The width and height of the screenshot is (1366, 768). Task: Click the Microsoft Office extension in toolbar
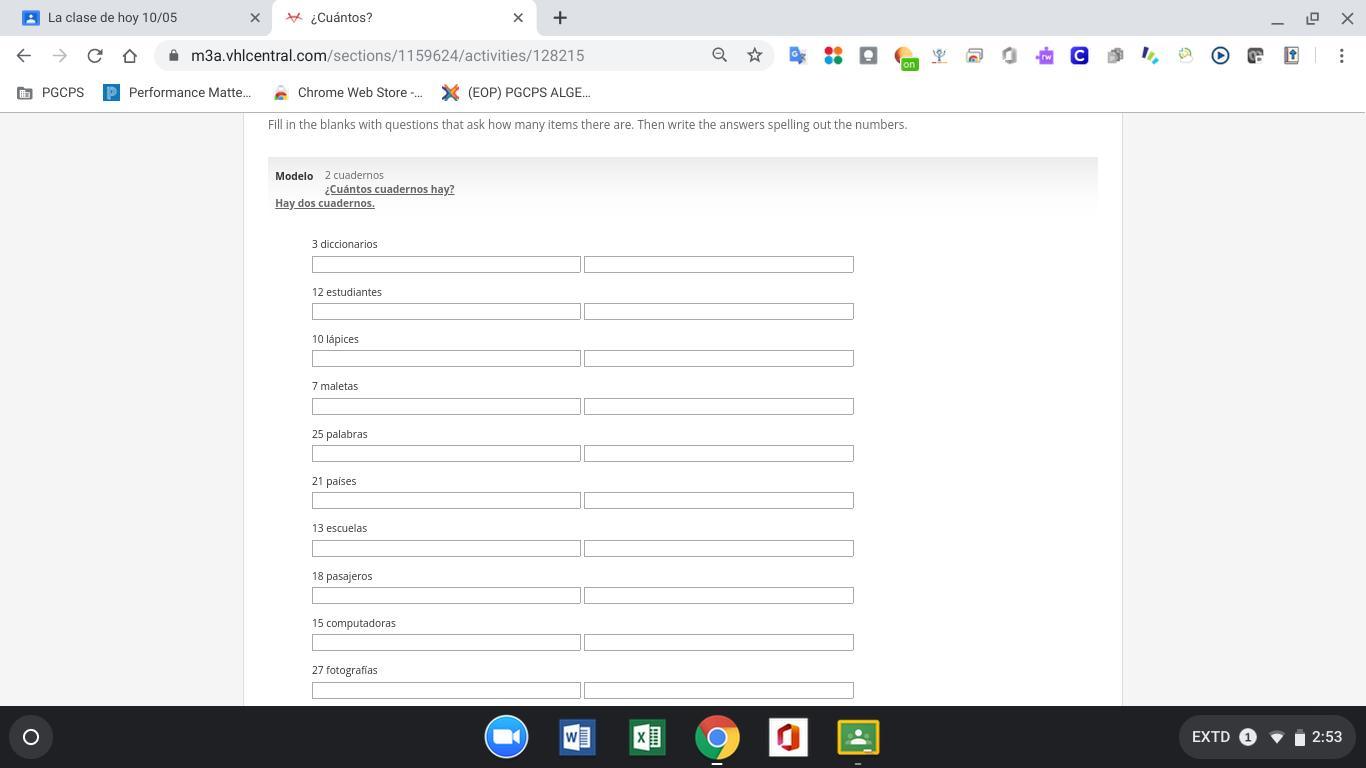[1009, 56]
